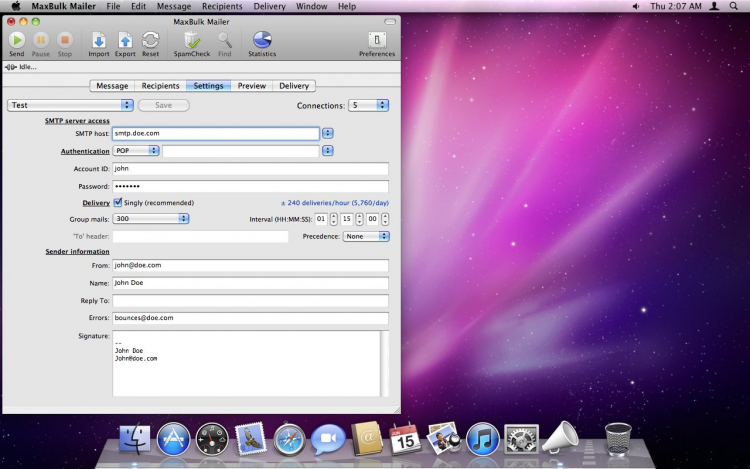Click the Sender information link

click(77, 251)
